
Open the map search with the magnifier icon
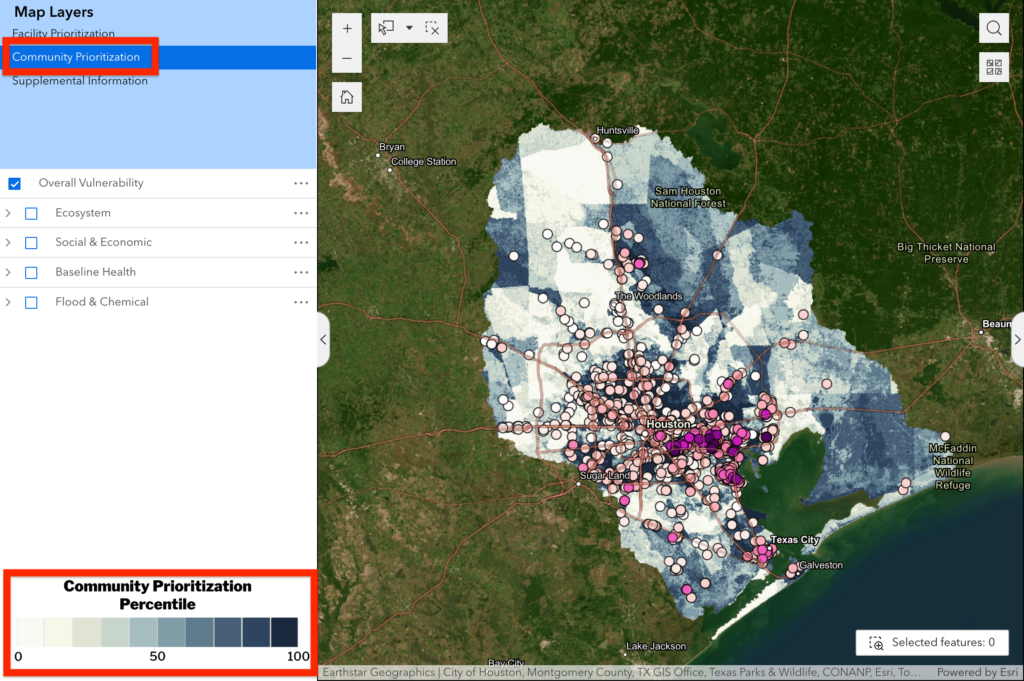[x=994, y=27]
